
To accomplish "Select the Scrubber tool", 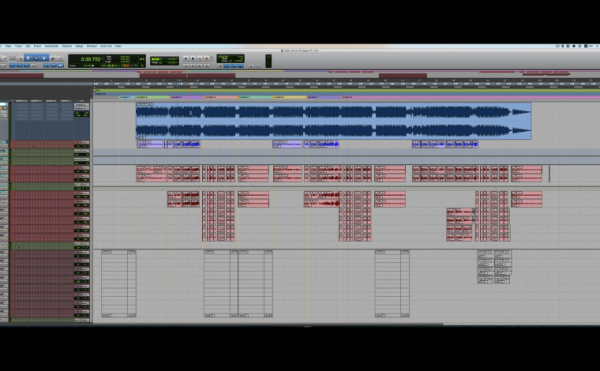I will click(x=53, y=59).
